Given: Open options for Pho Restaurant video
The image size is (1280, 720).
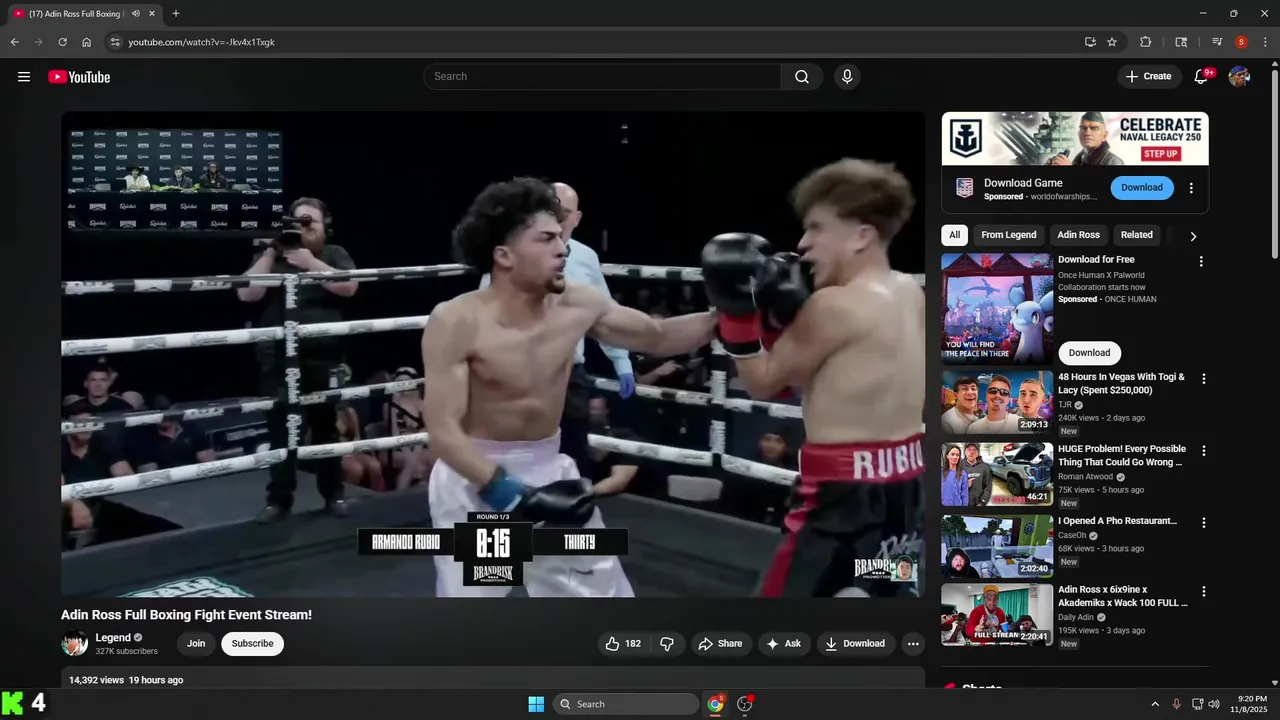Looking at the screenshot, I should 1203,523.
